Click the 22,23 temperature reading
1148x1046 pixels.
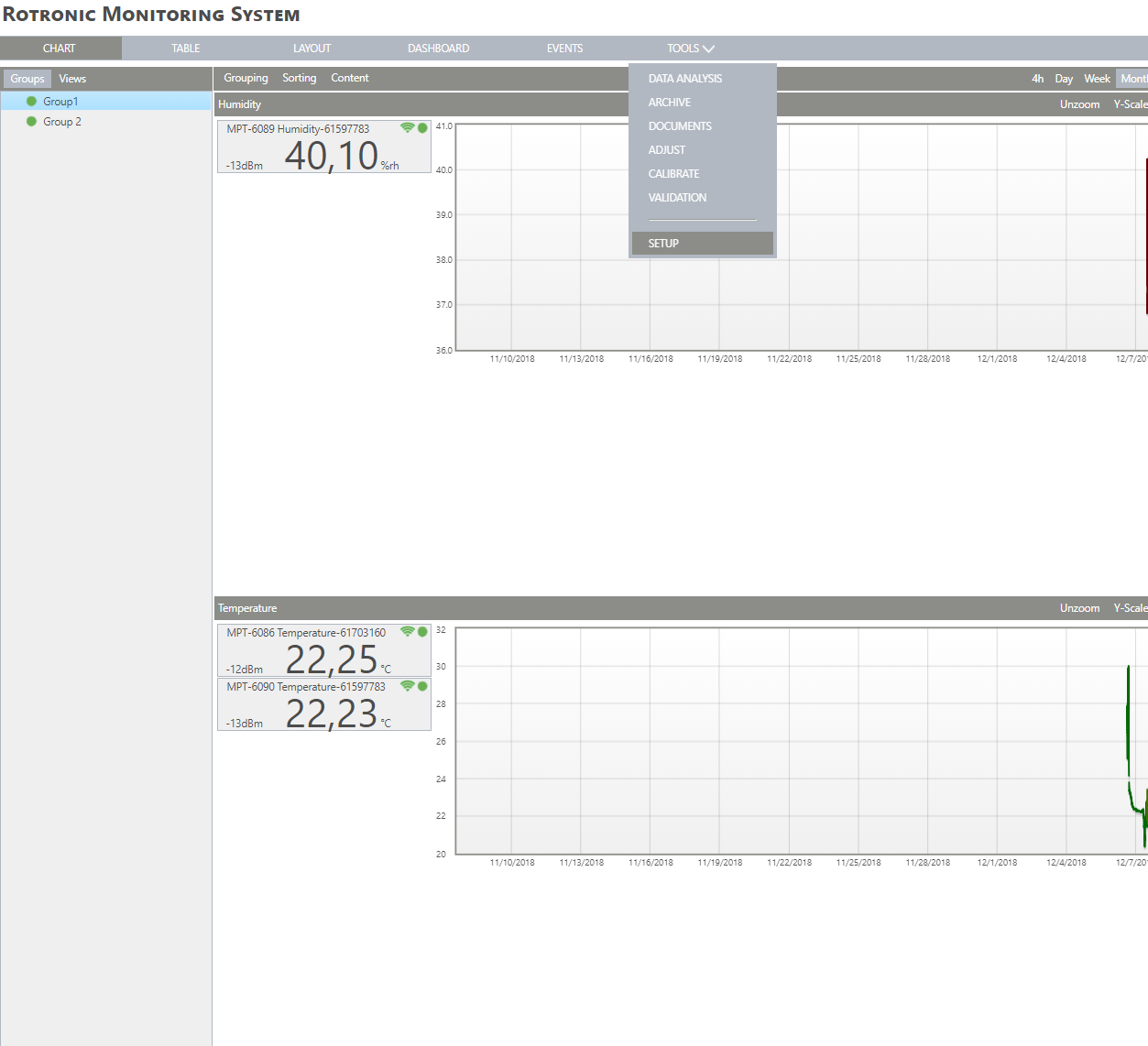pos(332,714)
